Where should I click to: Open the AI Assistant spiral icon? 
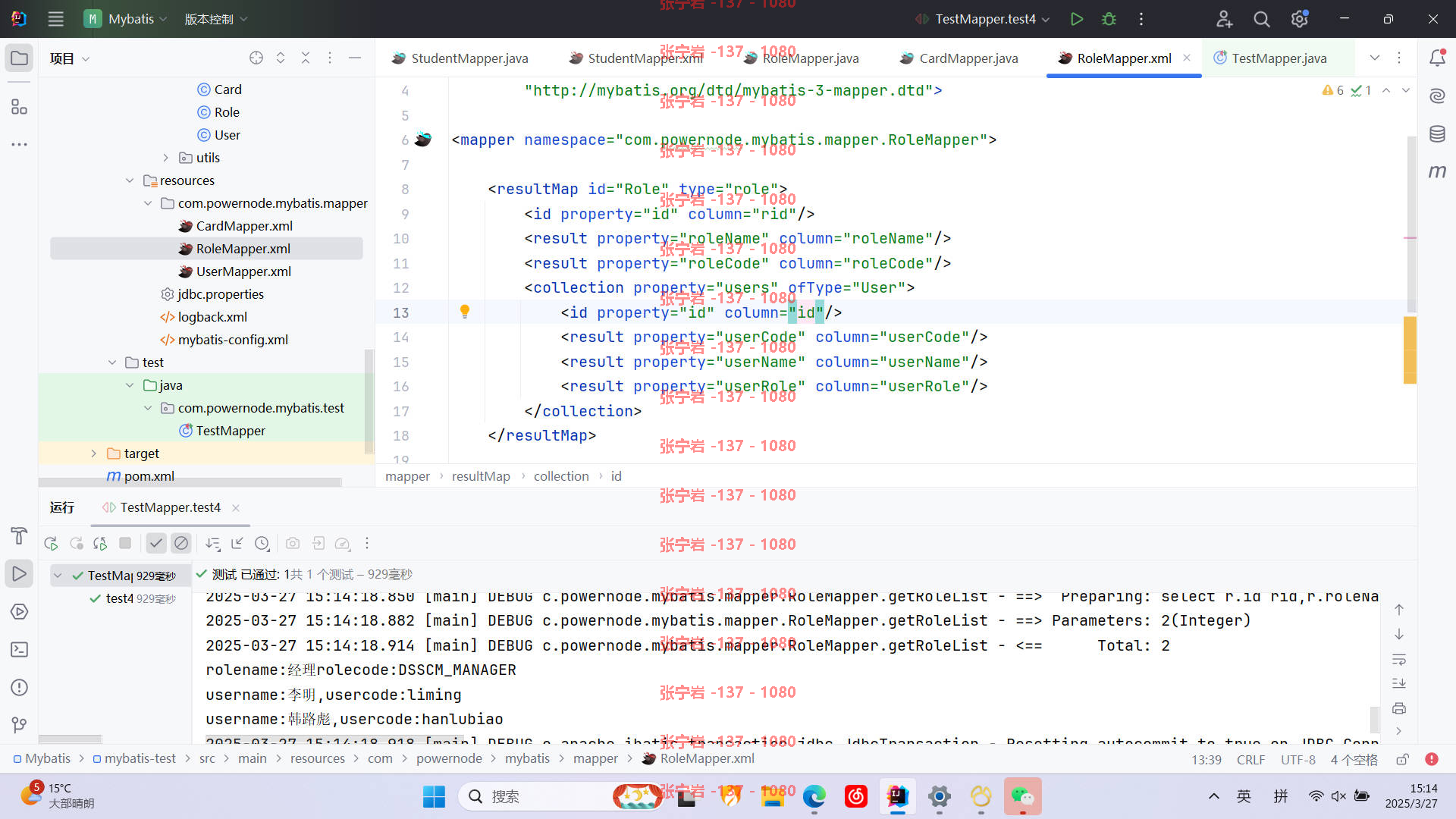(1437, 96)
